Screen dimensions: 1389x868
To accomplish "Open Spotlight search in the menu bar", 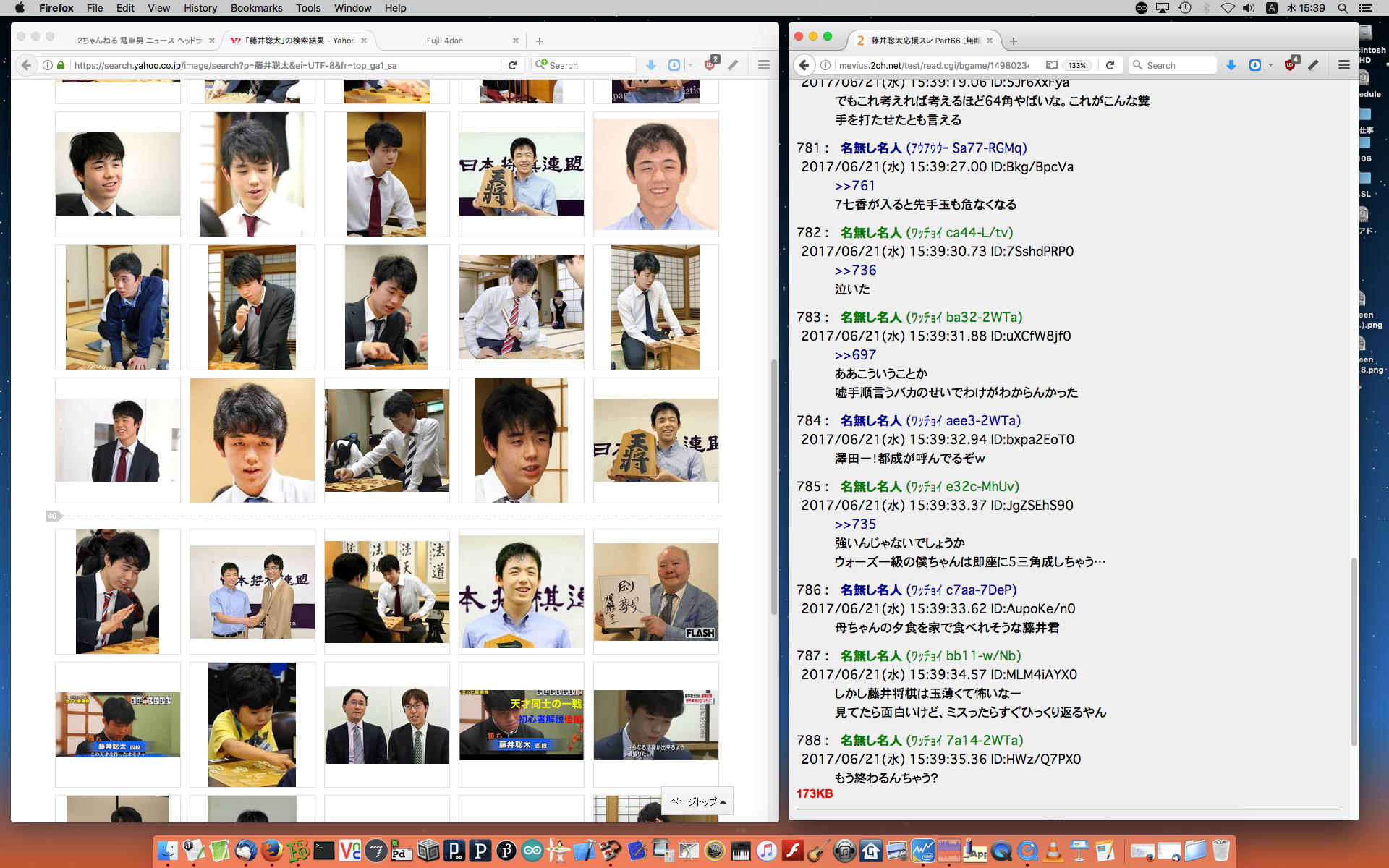I will click(x=1342, y=8).
